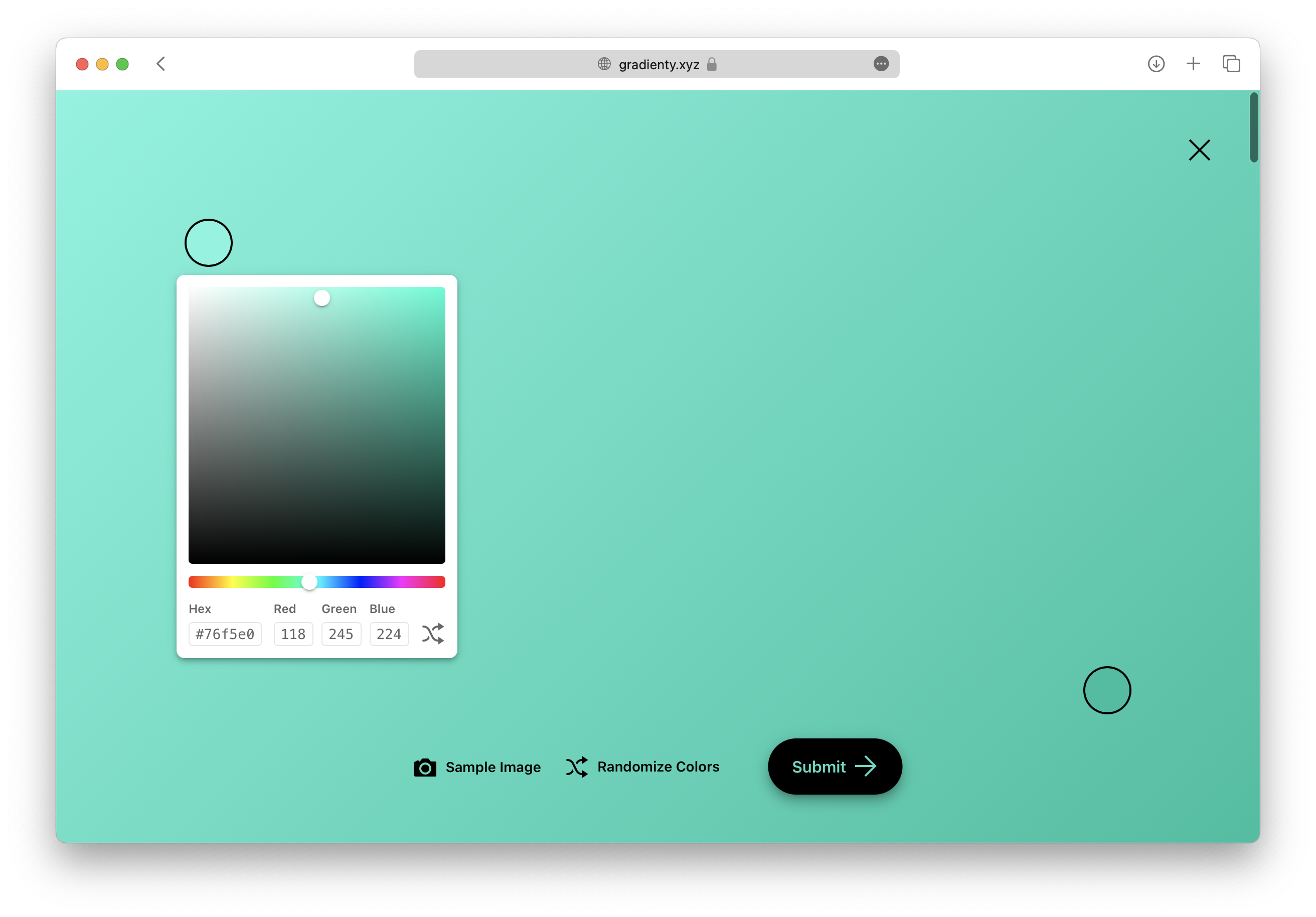Select the bottom-right gradient color circle
1316x917 pixels.
click(x=1107, y=690)
